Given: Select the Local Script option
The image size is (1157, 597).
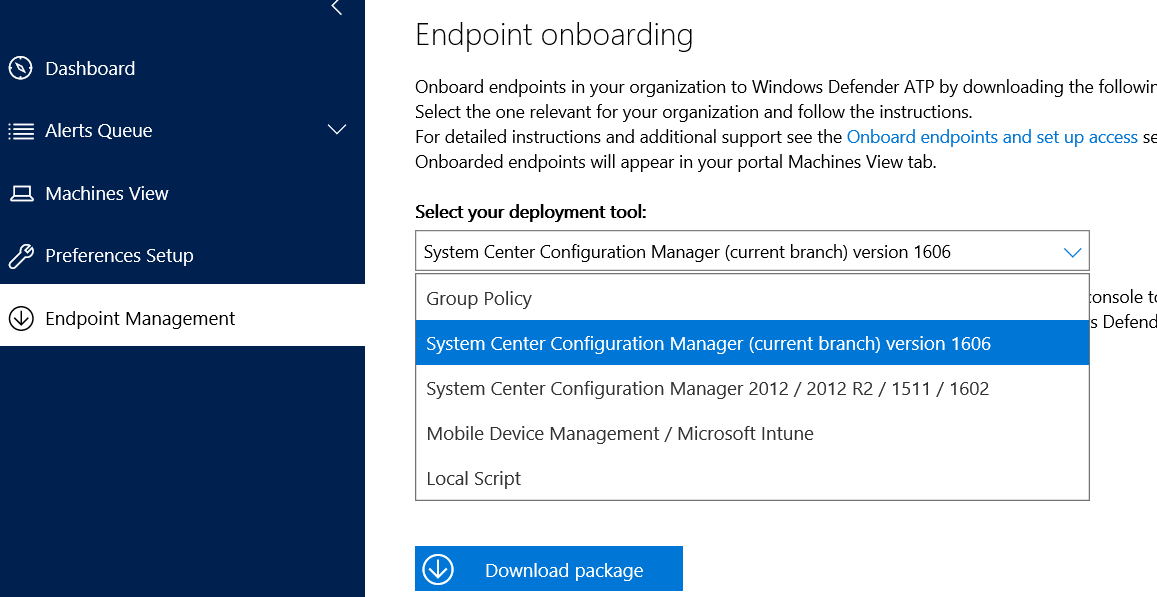Looking at the screenshot, I should click(474, 479).
